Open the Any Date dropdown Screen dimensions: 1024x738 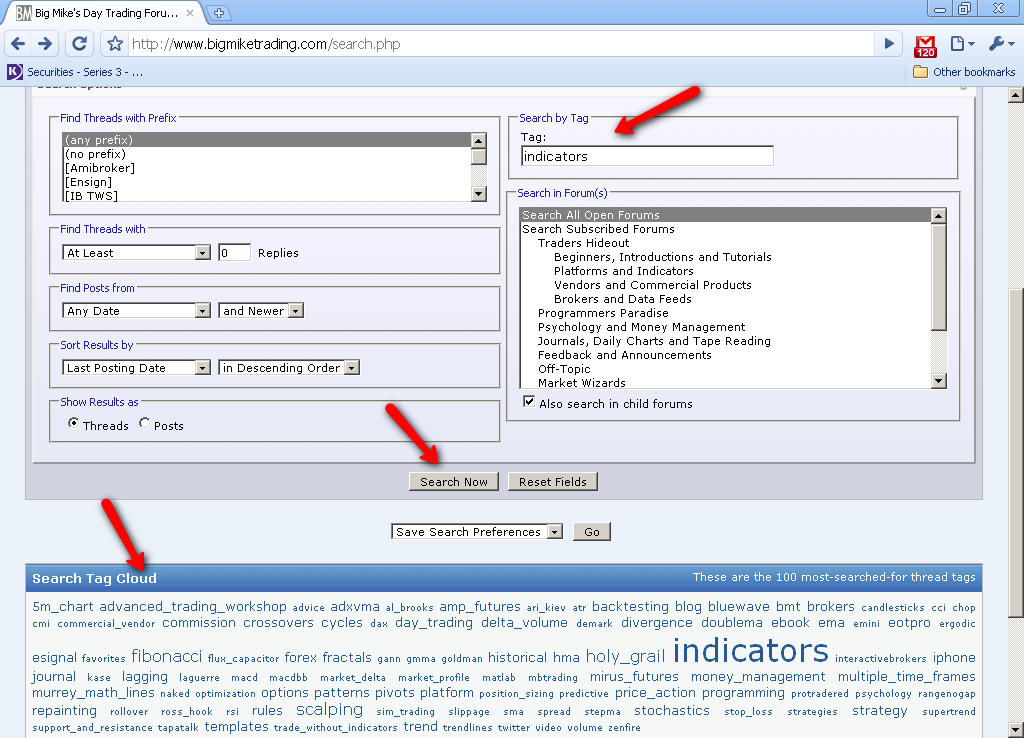(136, 311)
